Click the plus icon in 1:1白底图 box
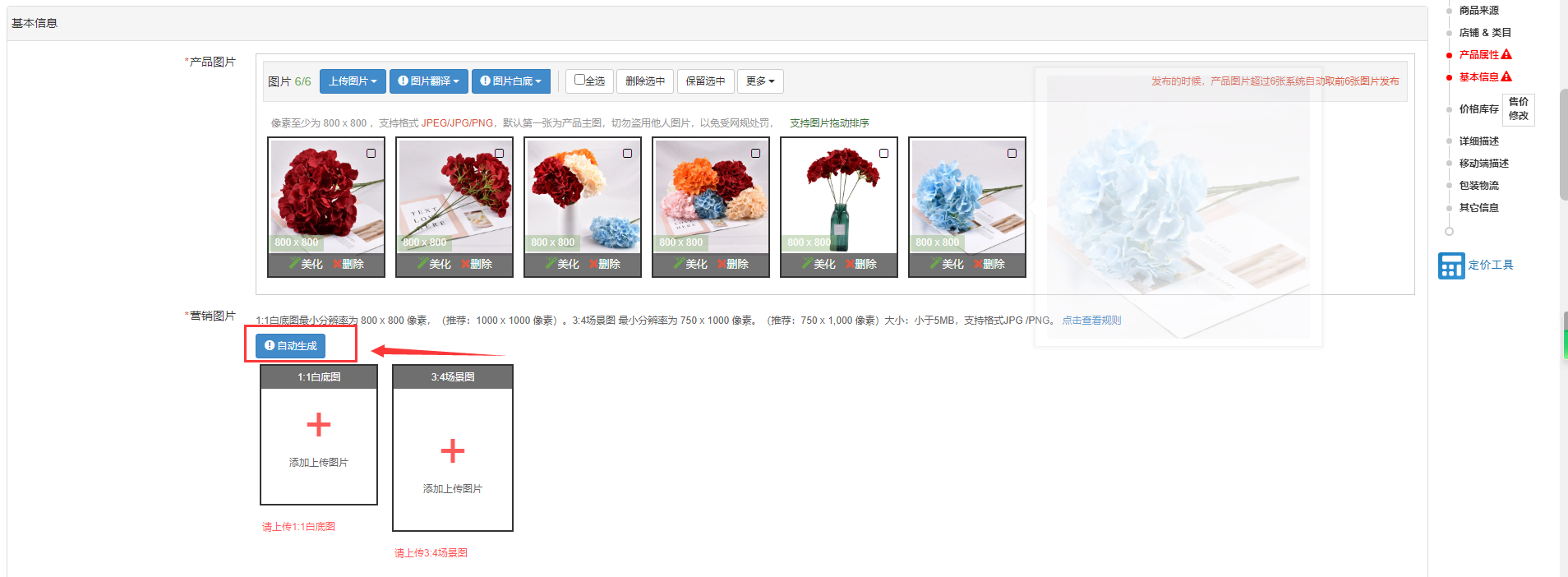 coord(319,425)
